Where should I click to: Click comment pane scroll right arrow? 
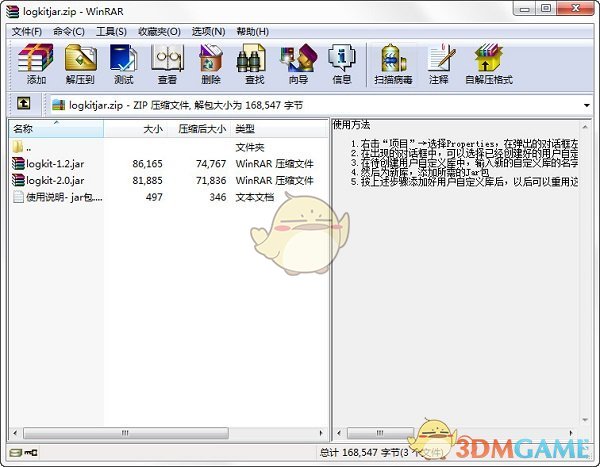tap(571, 433)
